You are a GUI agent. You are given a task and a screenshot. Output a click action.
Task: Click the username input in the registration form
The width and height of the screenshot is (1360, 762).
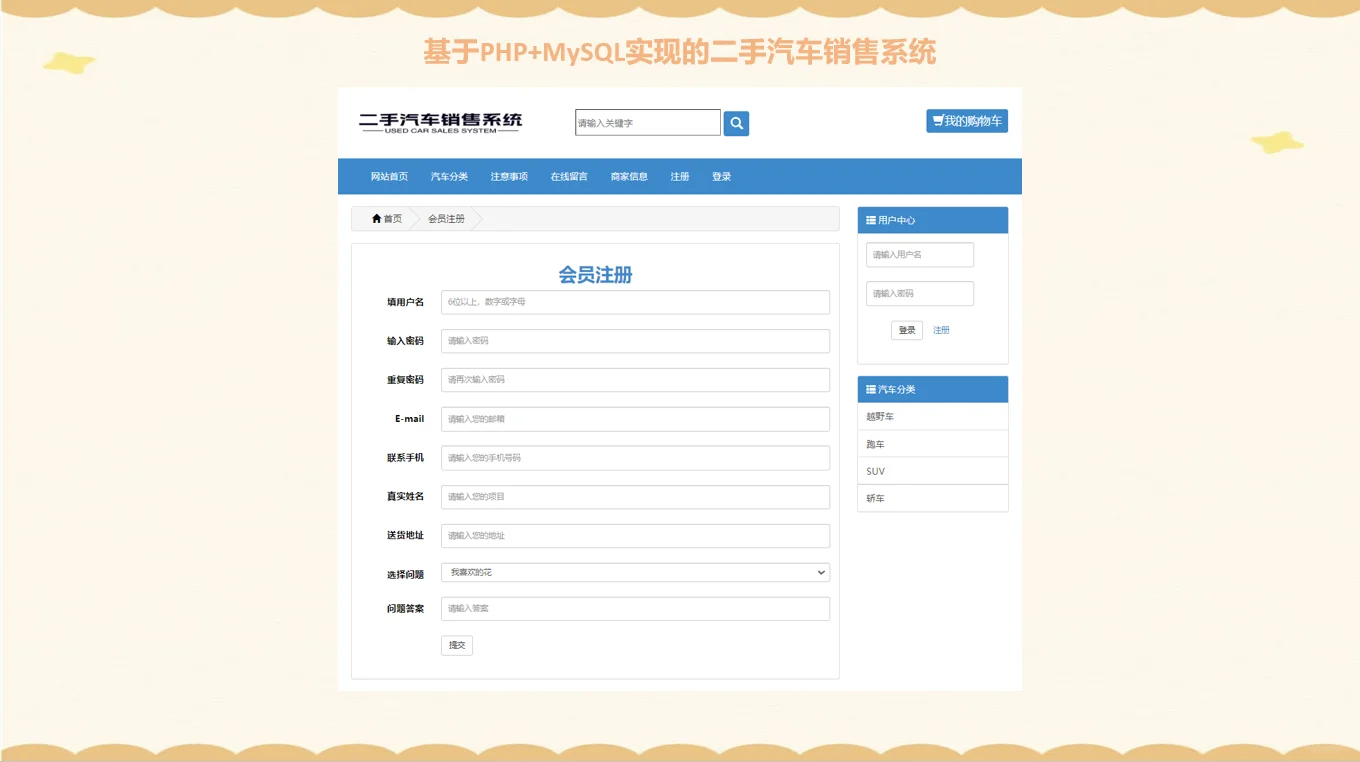[635, 301]
